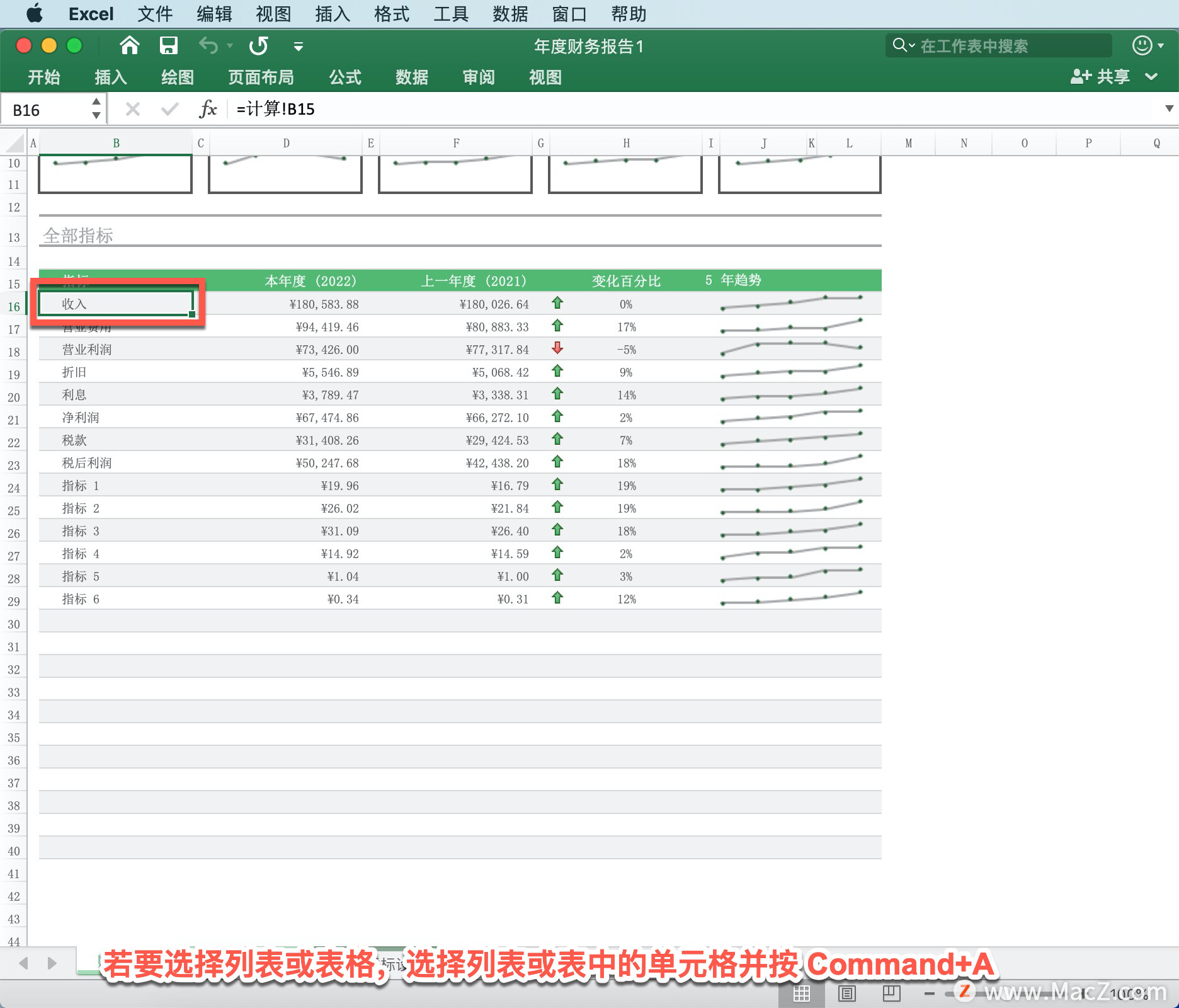Click the 共享 share button
Image resolution: width=1179 pixels, height=1008 pixels.
tap(1100, 77)
